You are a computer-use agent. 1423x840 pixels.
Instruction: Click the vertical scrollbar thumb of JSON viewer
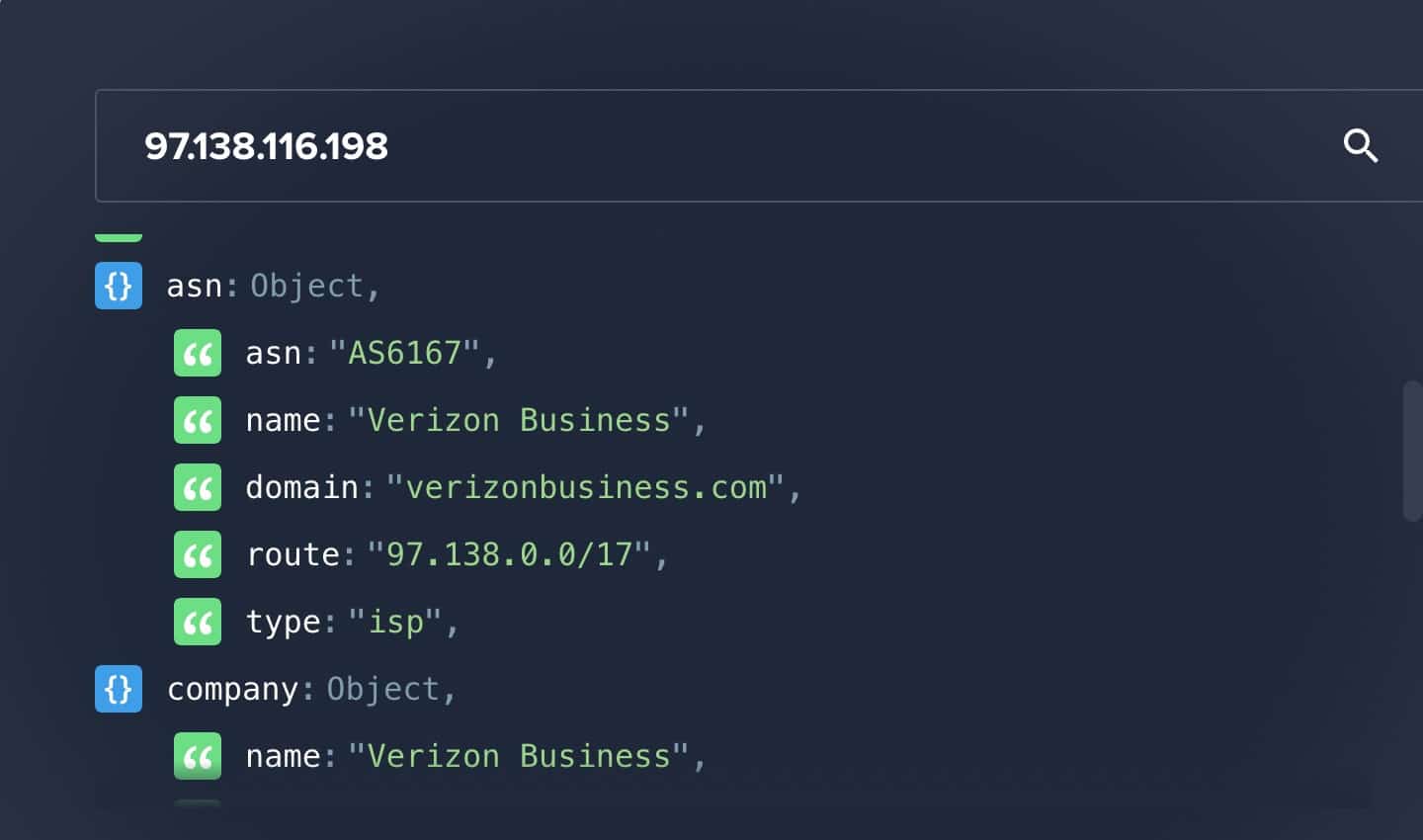click(x=1412, y=451)
